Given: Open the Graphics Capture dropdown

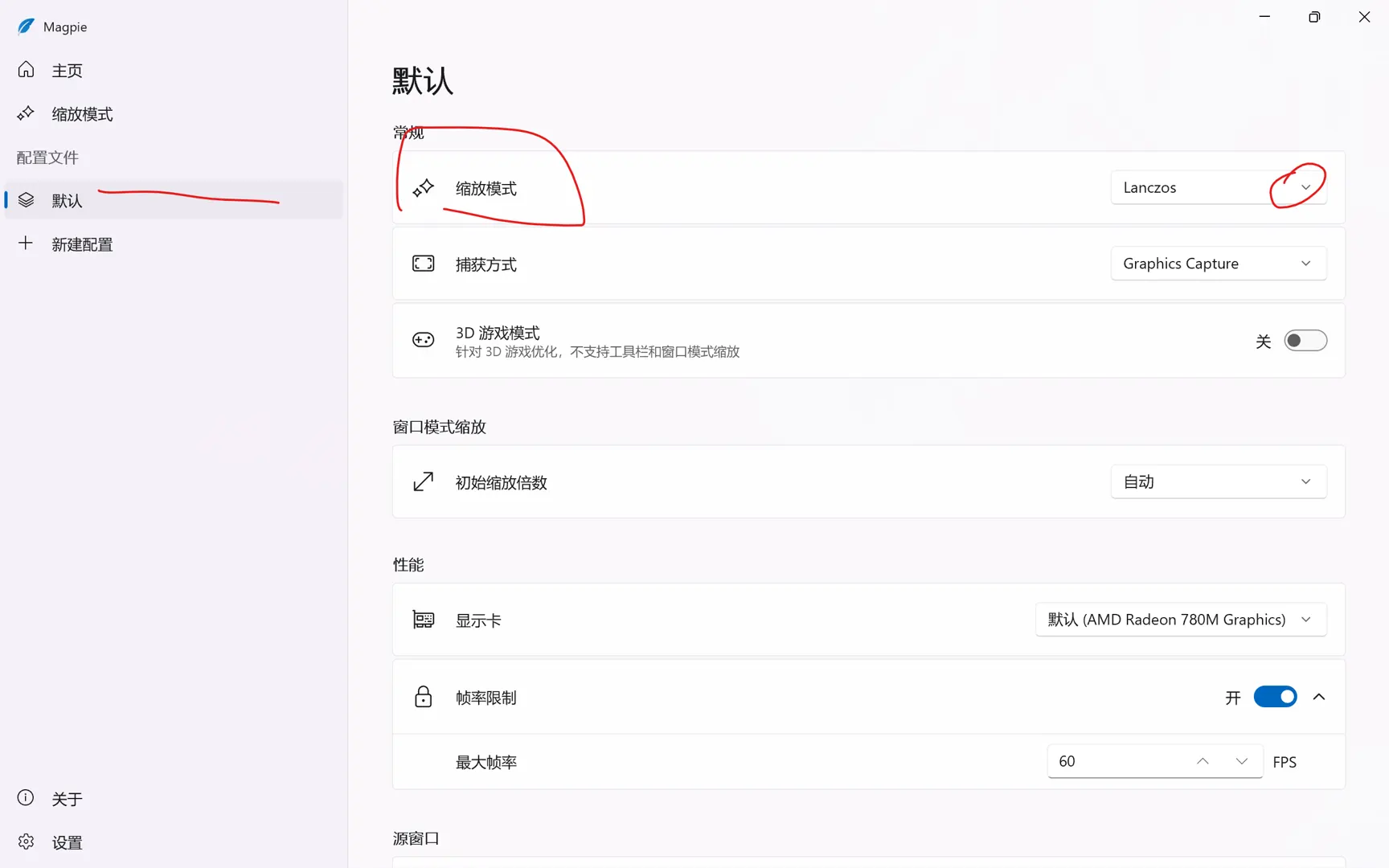Looking at the screenshot, I should pyautogui.click(x=1219, y=264).
